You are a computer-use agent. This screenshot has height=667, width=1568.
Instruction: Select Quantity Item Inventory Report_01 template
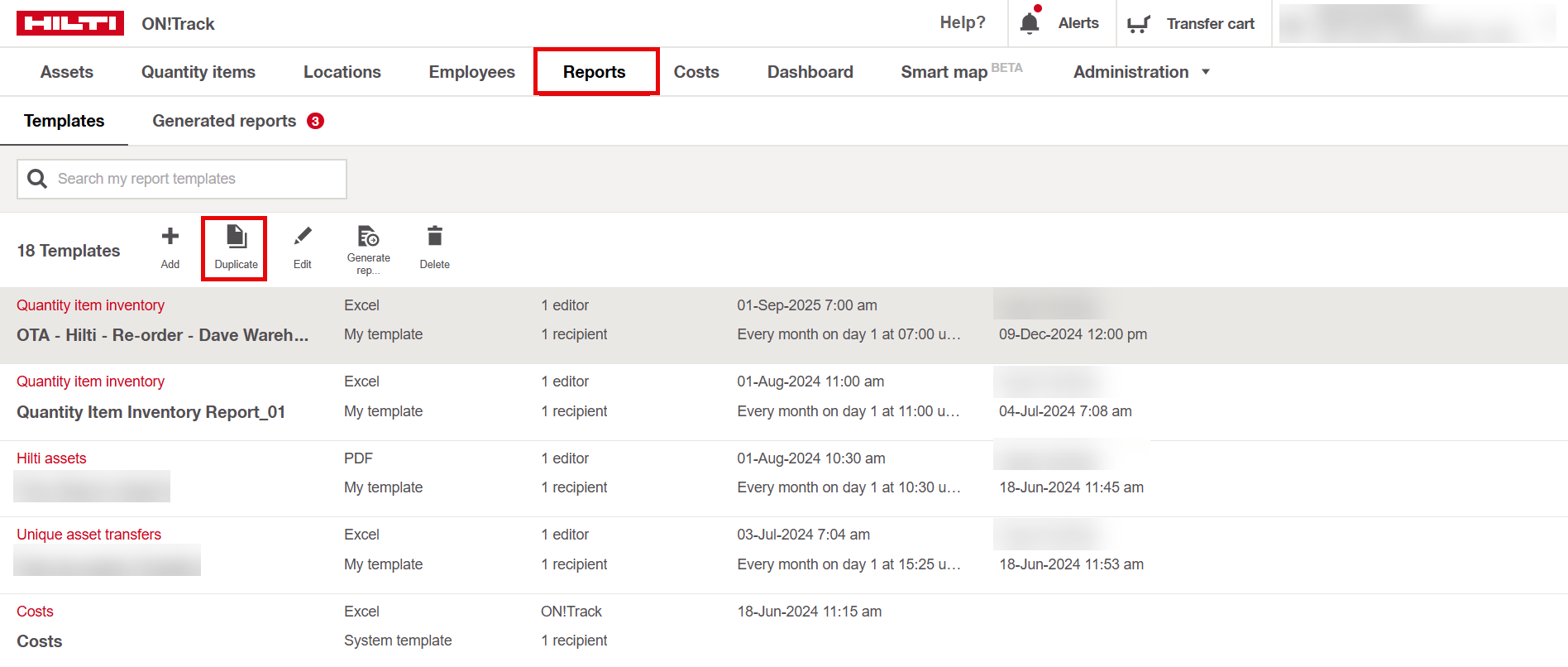151,412
